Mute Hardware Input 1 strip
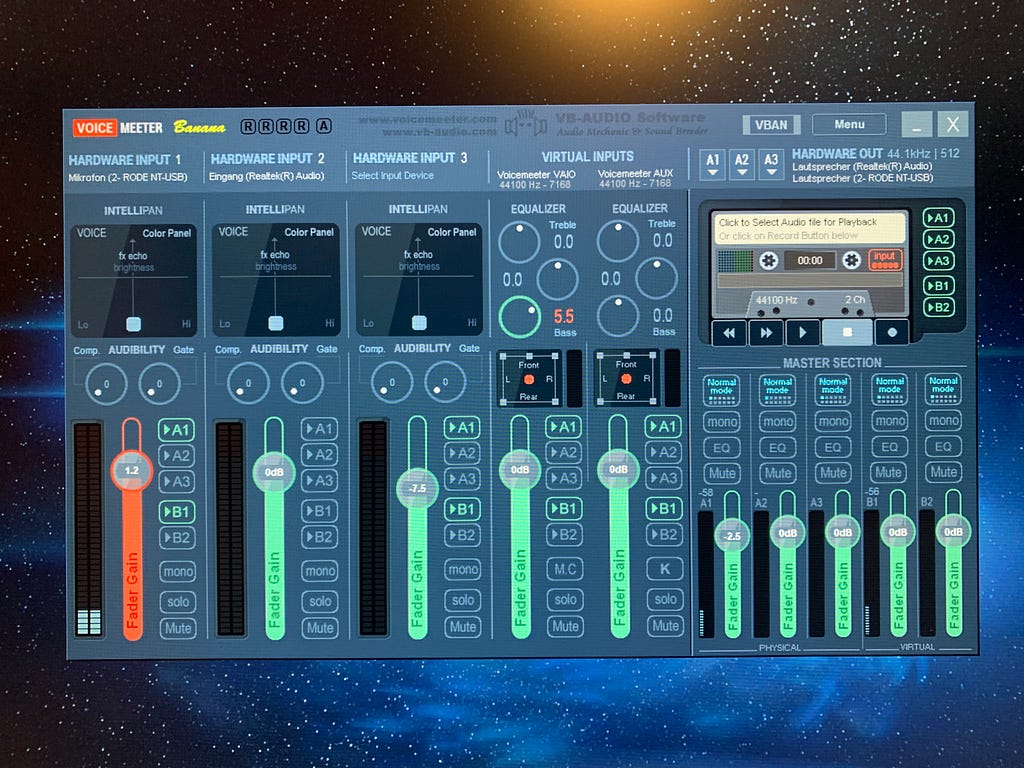Viewport: 1024px width, 768px height. point(178,628)
